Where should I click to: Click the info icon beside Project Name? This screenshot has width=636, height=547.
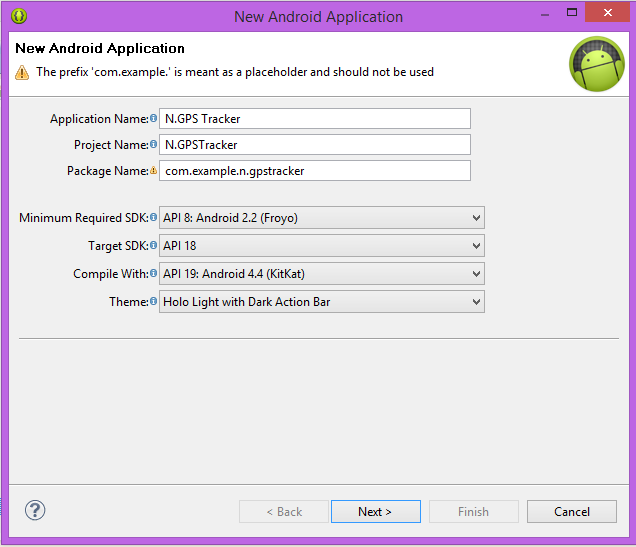tap(153, 144)
